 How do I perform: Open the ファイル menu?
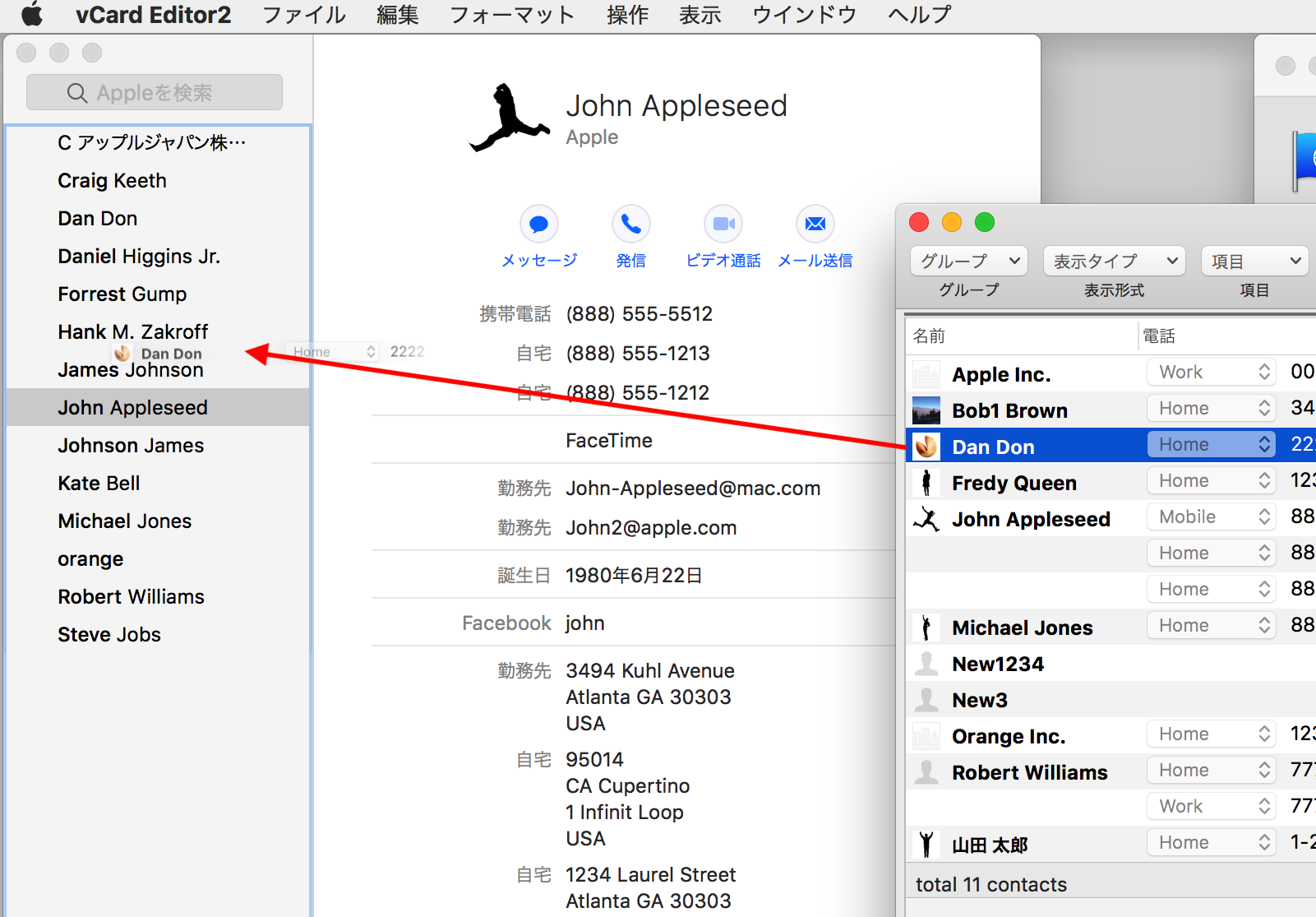(x=304, y=15)
